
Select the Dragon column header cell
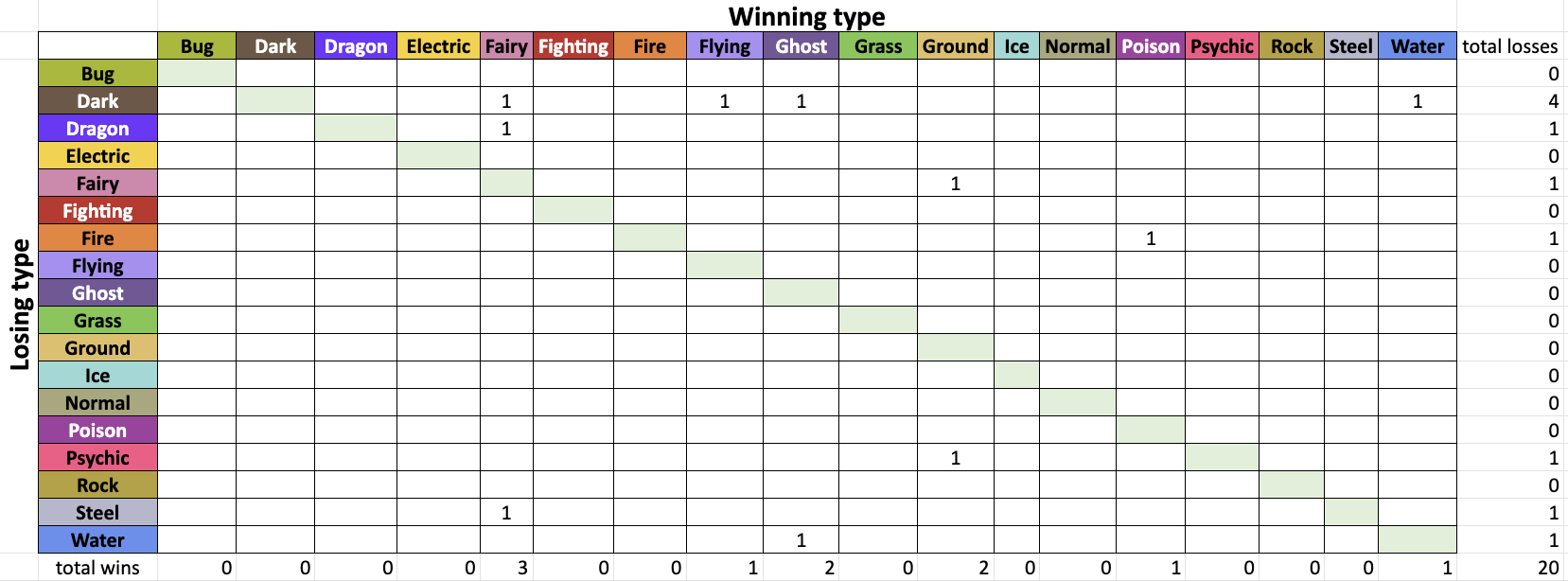pyautogui.click(x=356, y=46)
